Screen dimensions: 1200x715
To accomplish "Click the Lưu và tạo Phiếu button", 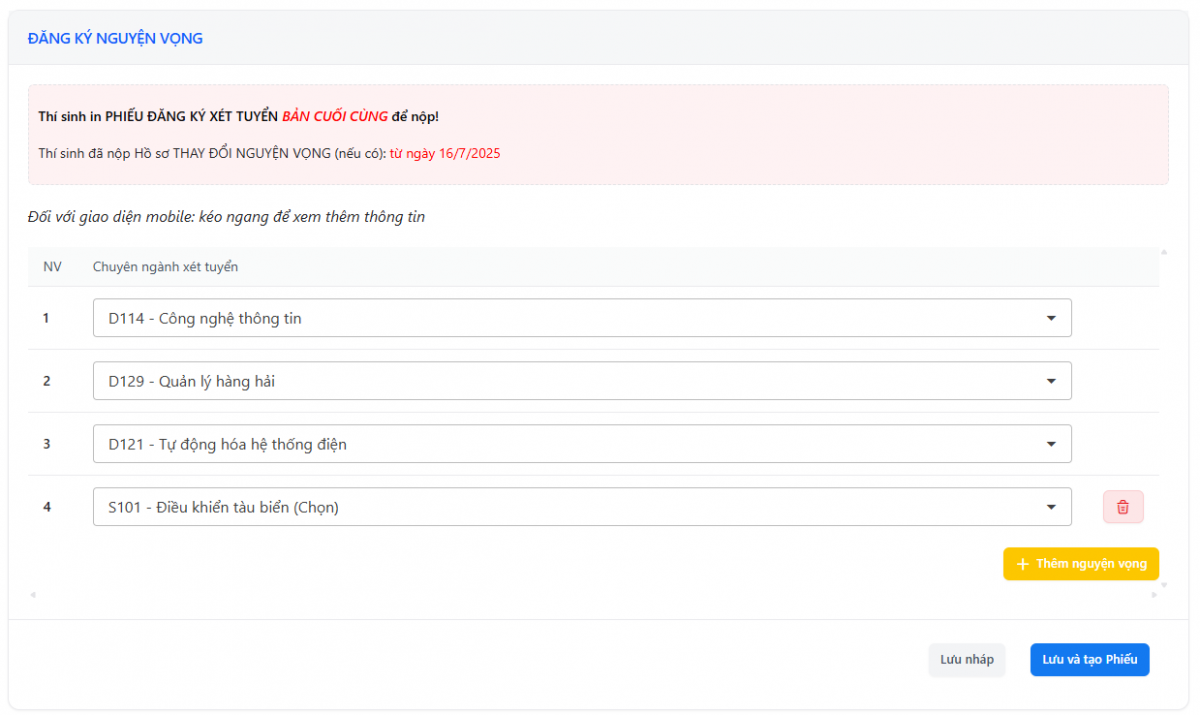I will pyautogui.click(x=1090, y=660).
